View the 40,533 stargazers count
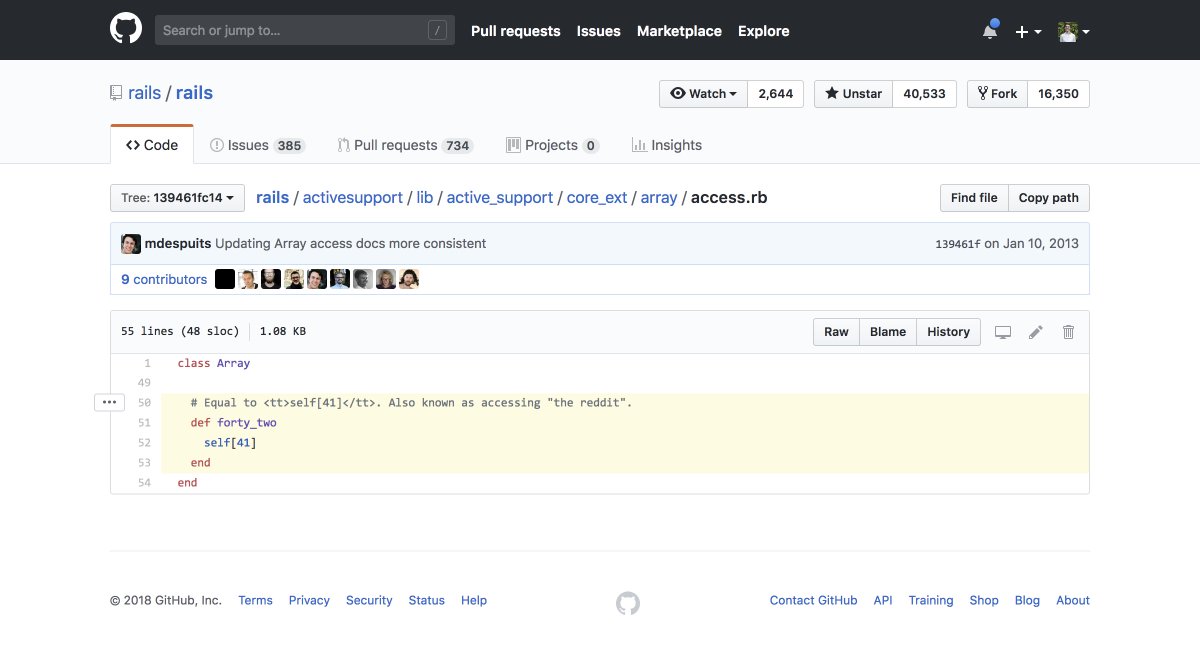 click(x=924, y=94)
